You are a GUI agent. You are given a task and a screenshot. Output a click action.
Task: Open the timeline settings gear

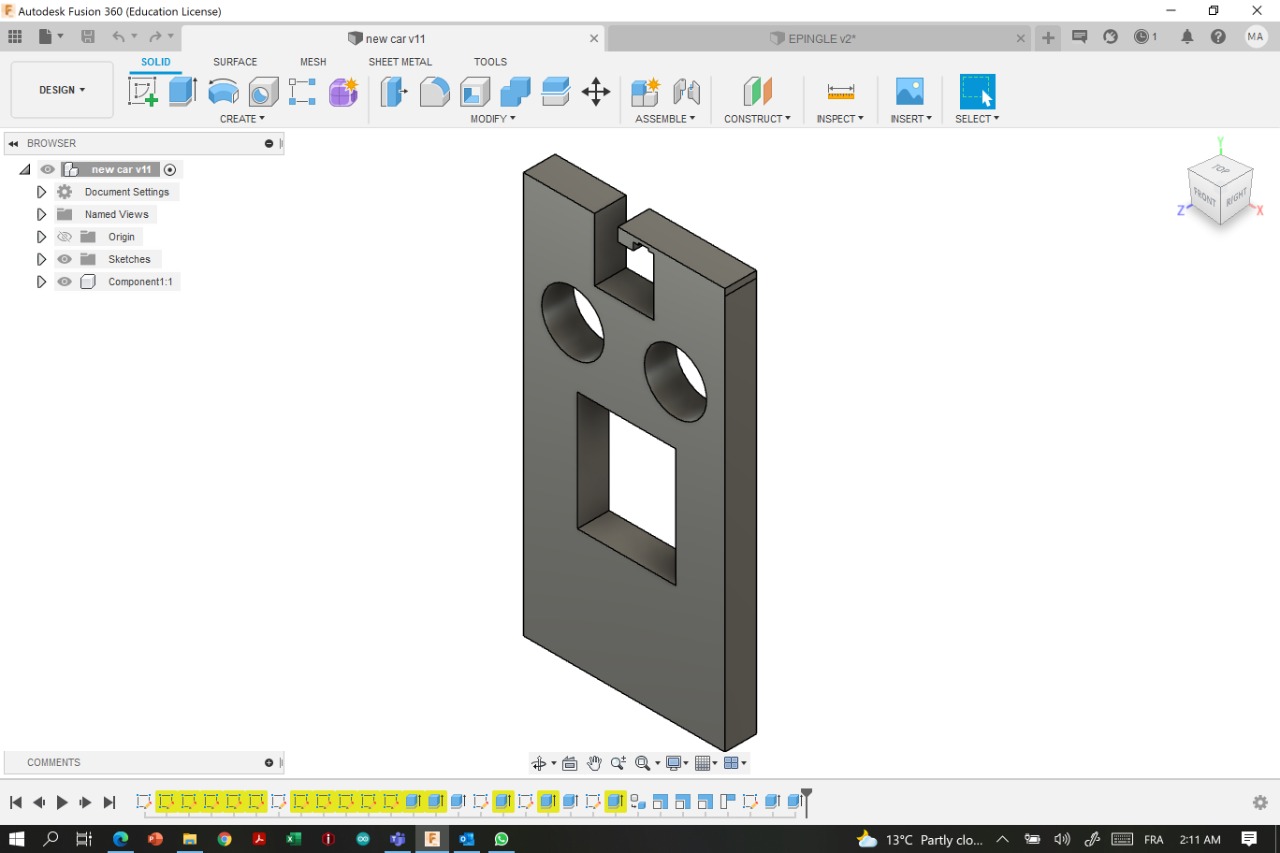click(1260, 802)
